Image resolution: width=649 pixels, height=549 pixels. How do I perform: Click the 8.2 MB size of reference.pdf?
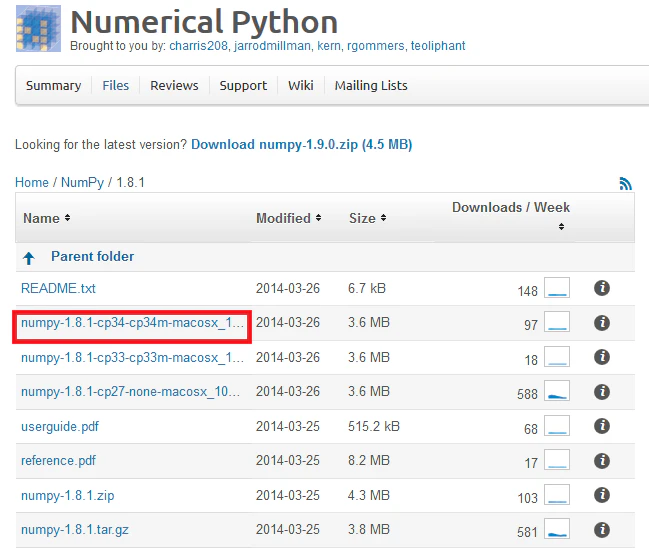[369, 460]
